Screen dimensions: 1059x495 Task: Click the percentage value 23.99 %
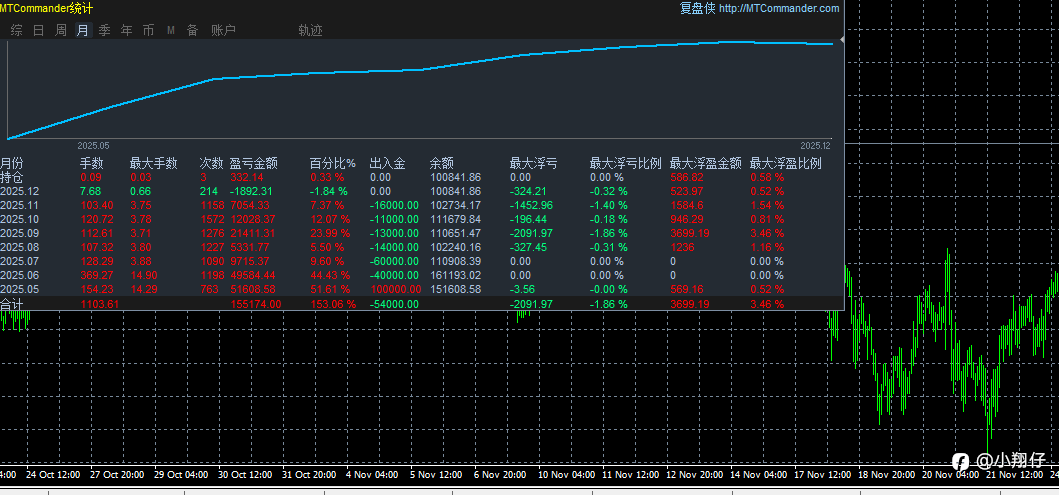click(x=330, y=233)
